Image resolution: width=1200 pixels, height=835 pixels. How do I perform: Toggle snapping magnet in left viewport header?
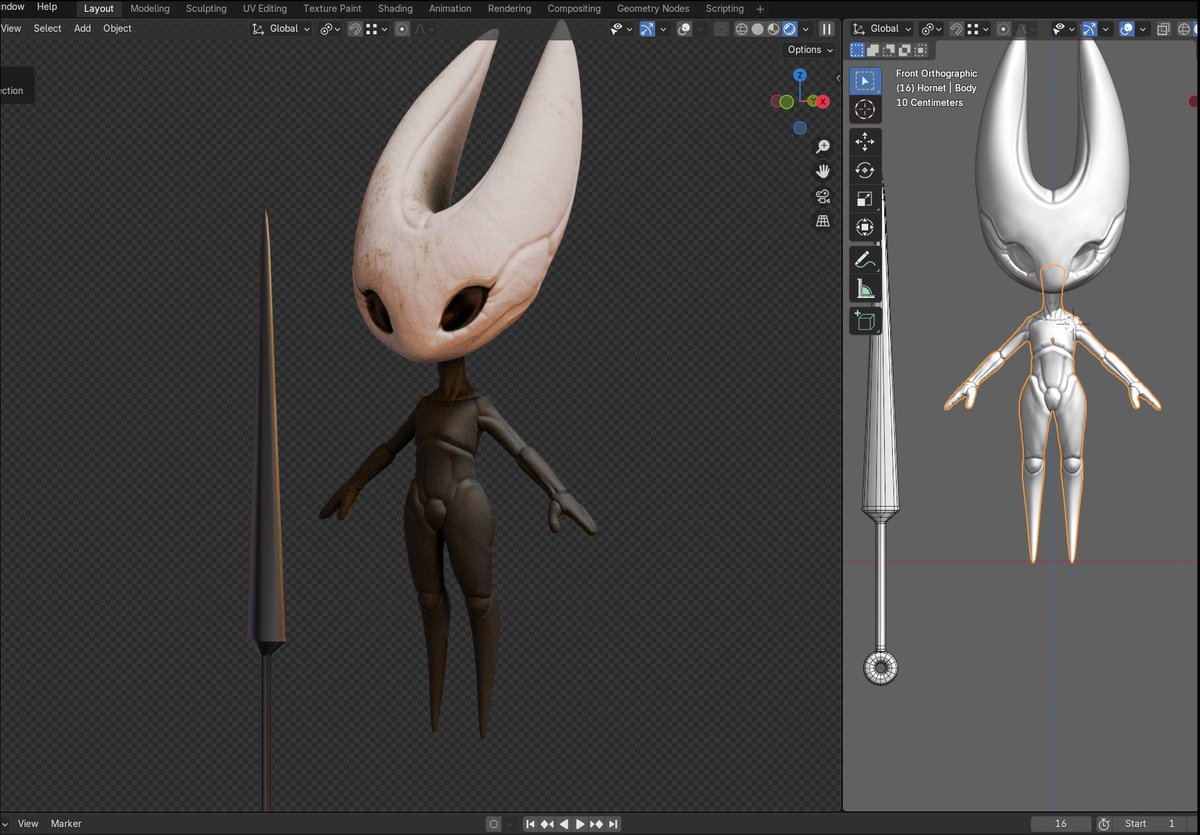(x=354, y=29)
